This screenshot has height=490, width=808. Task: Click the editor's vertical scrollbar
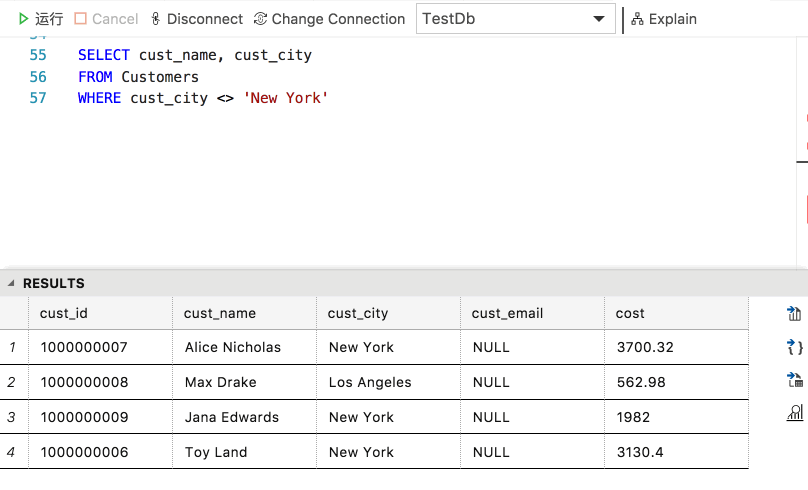(802, 152)
